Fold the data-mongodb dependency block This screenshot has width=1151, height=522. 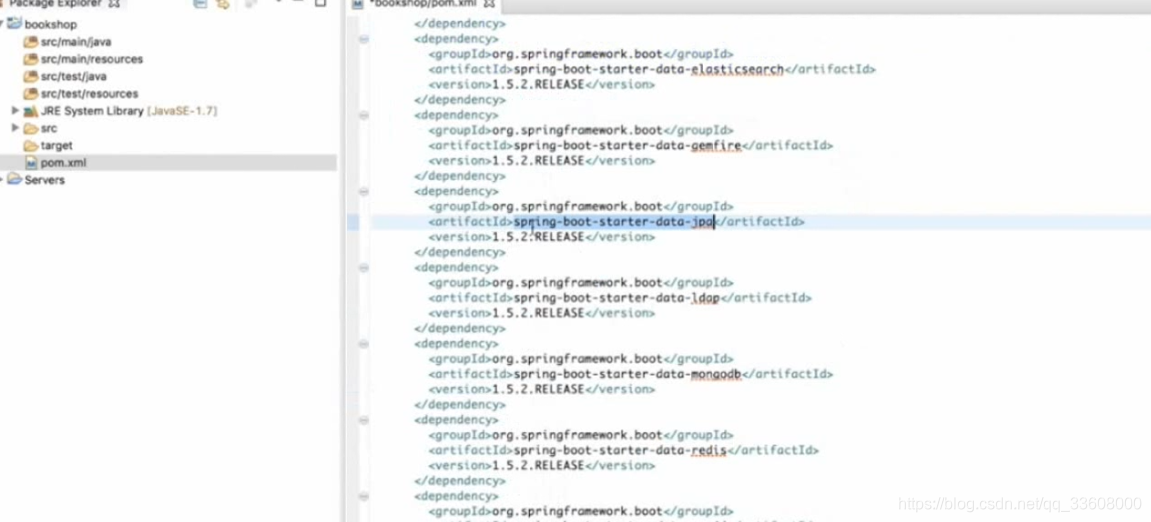click(x=363, y=344)
